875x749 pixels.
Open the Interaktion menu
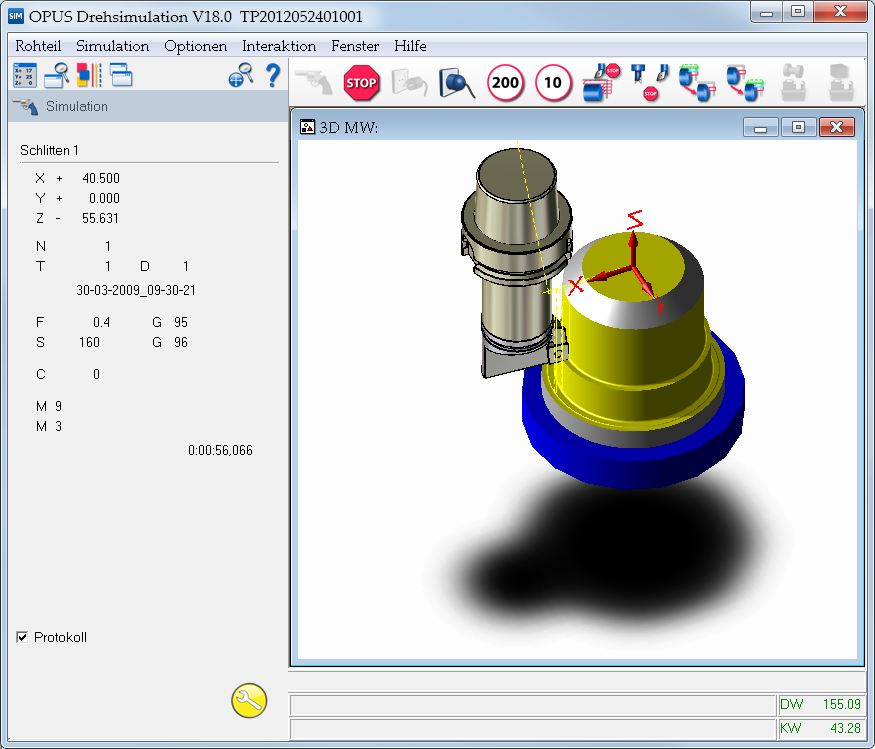(279, 46)
